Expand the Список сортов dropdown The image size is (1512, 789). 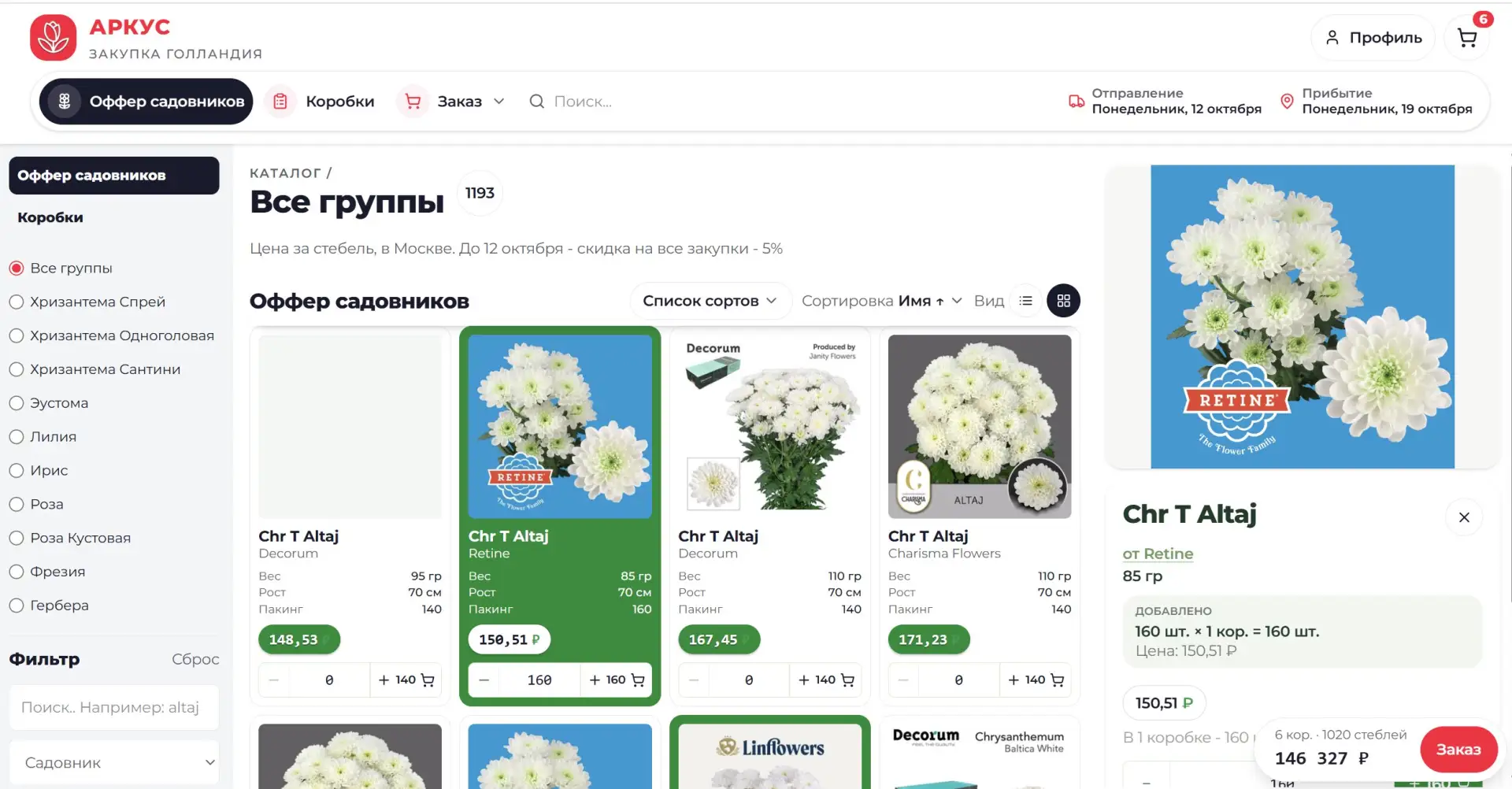pyautogui.click(x=710, y=301)
